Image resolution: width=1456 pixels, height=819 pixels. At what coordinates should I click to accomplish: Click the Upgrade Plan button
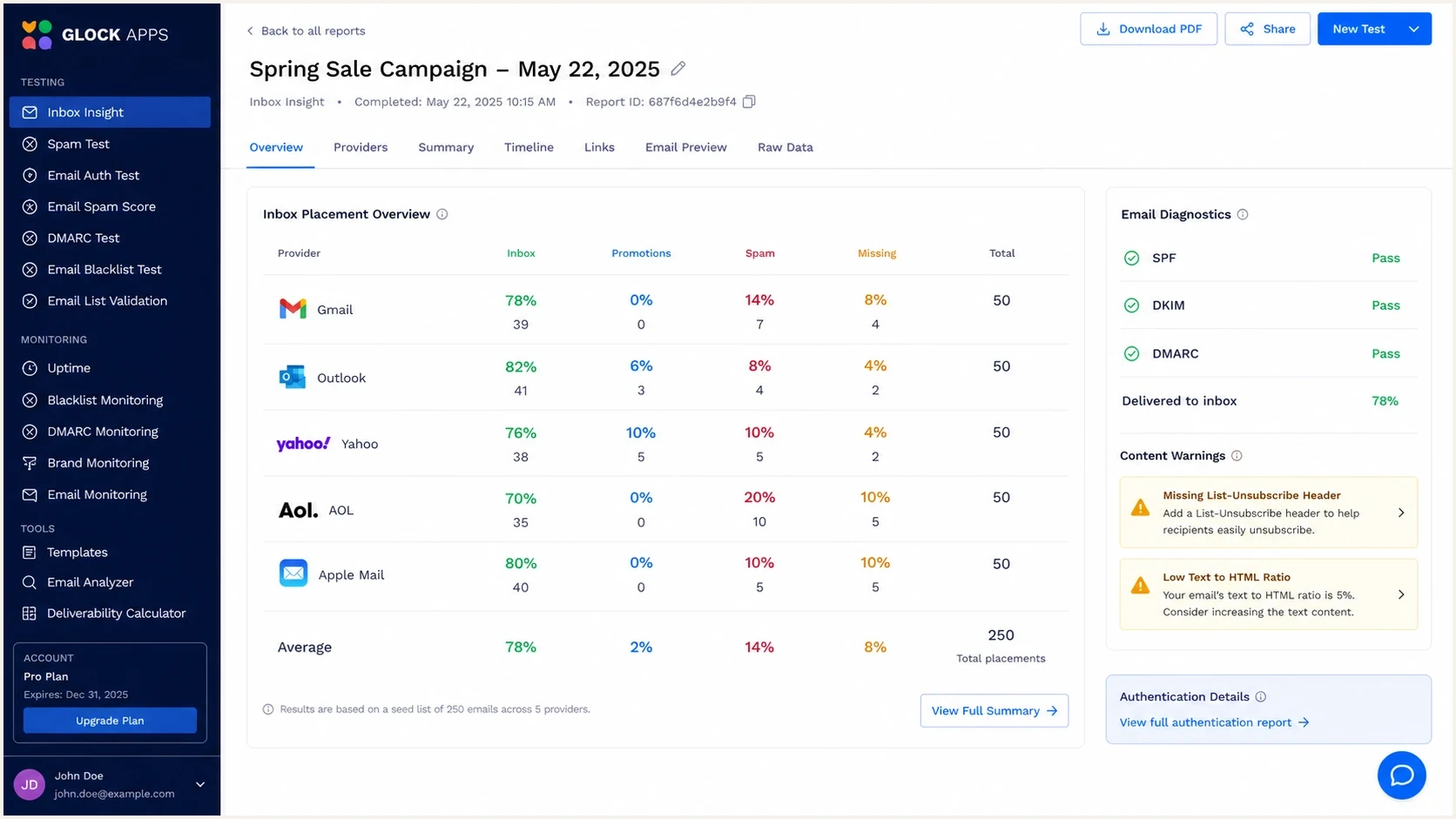(110, 721)
